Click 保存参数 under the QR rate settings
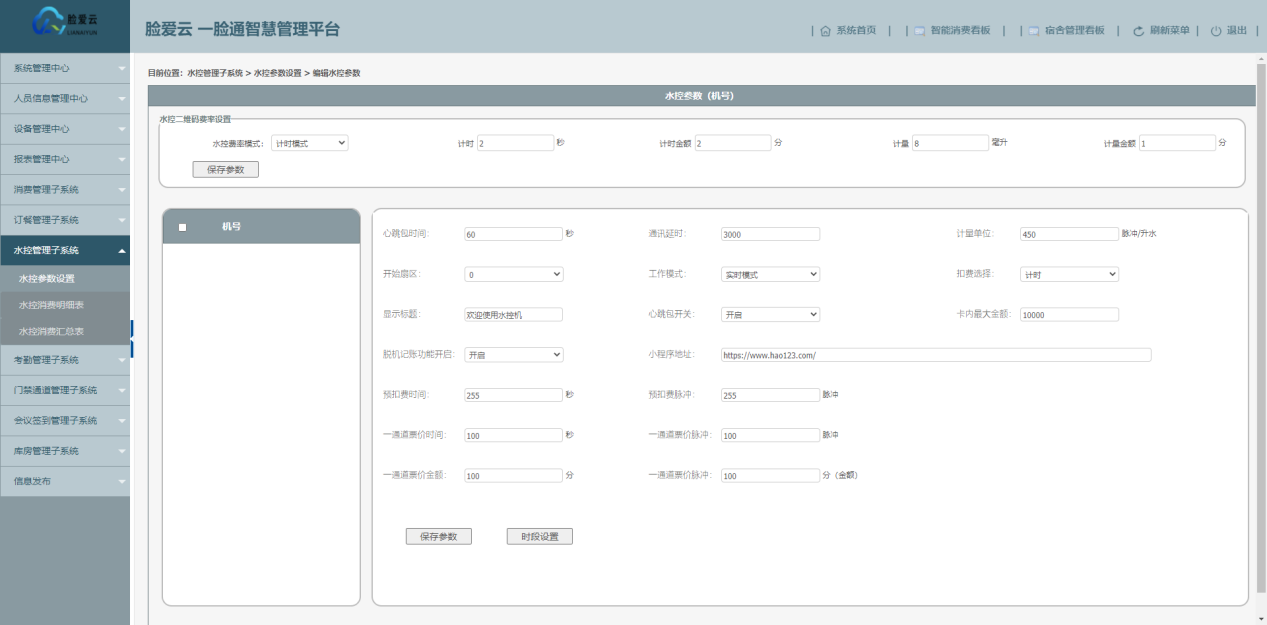The height and width of the screenshot is (625, 1267). 226,169
